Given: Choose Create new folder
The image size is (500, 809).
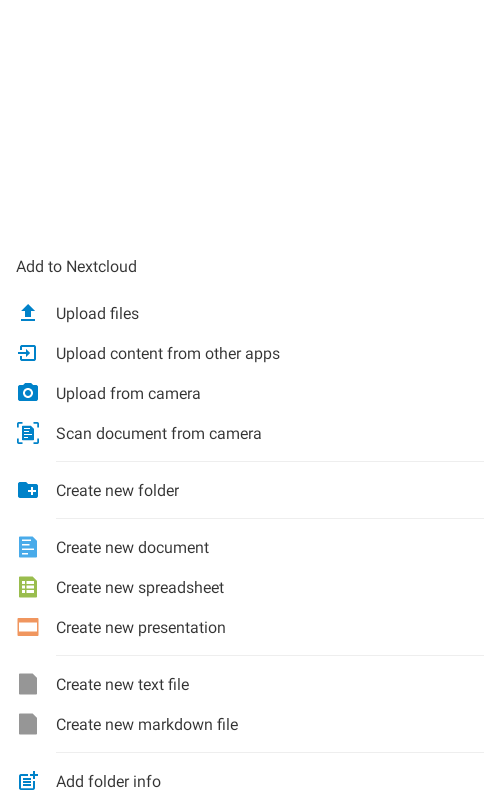Looking at the screenshot, I should [250, 490].
